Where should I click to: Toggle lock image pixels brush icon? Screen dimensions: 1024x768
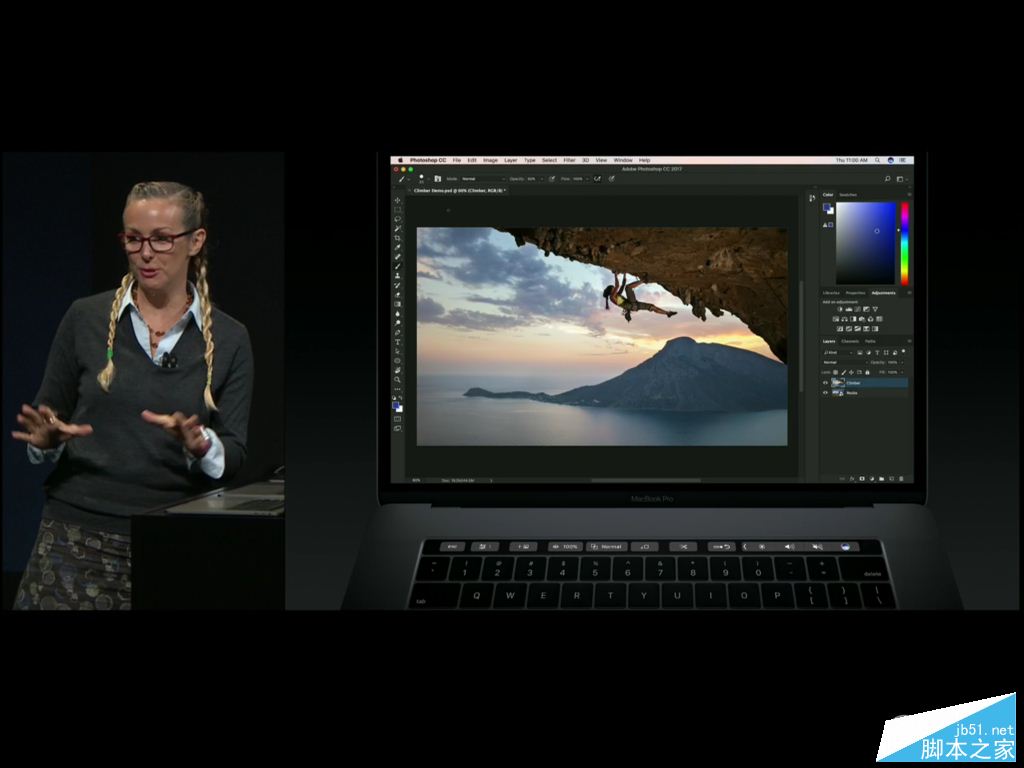click(x=844, y=372)
